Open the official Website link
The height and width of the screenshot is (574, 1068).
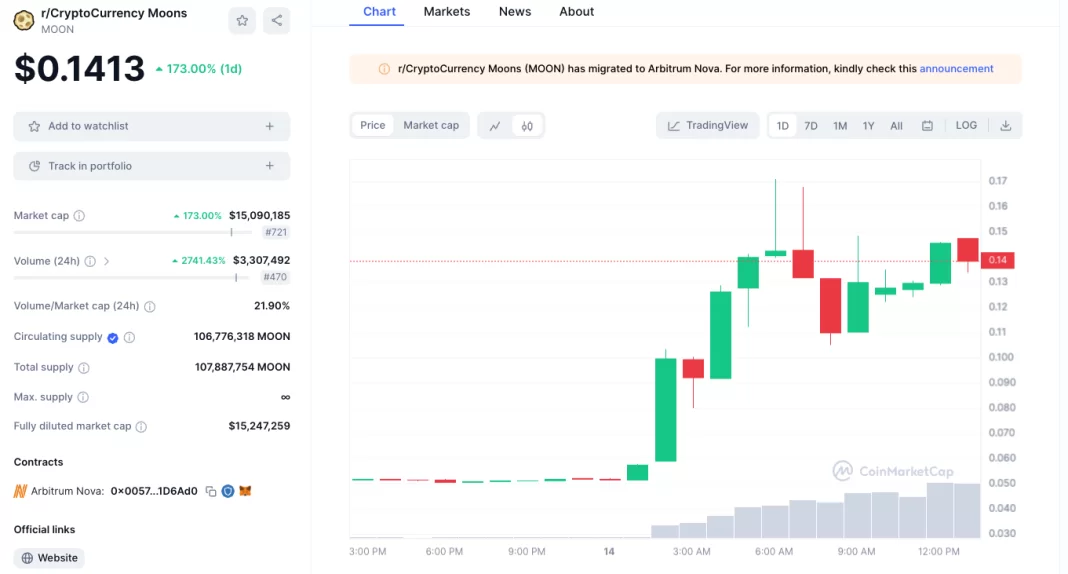[x=49, y=558]
